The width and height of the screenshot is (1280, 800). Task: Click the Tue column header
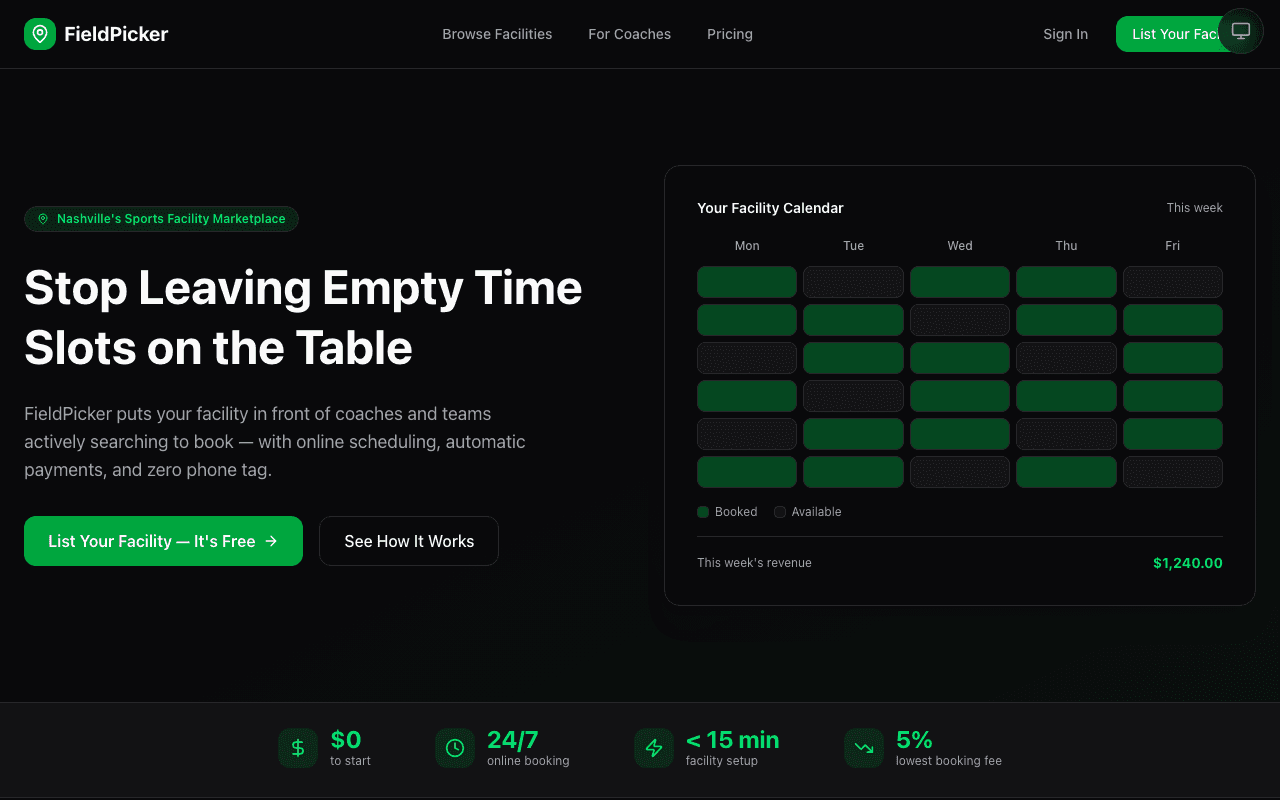tap(853, 246)
